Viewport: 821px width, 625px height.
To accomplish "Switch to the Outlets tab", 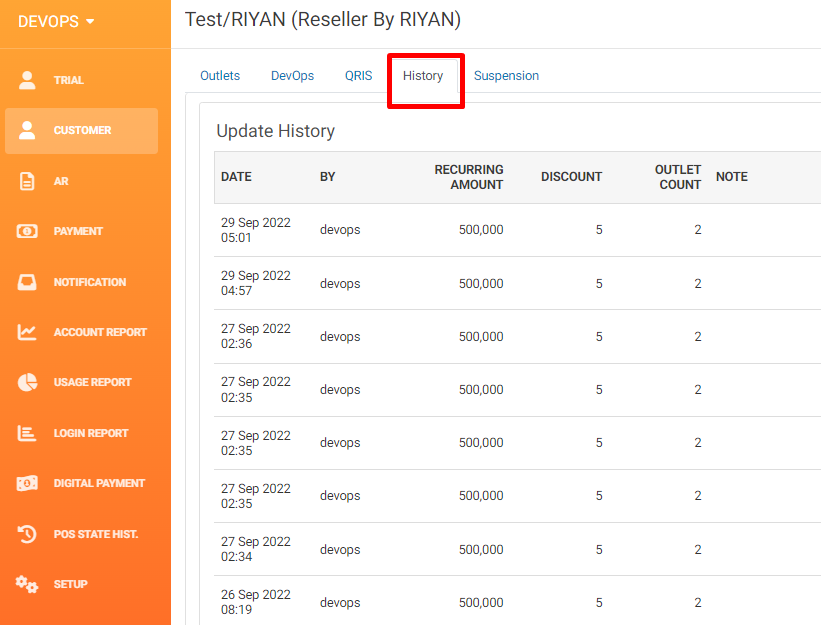I will [220, 76].
